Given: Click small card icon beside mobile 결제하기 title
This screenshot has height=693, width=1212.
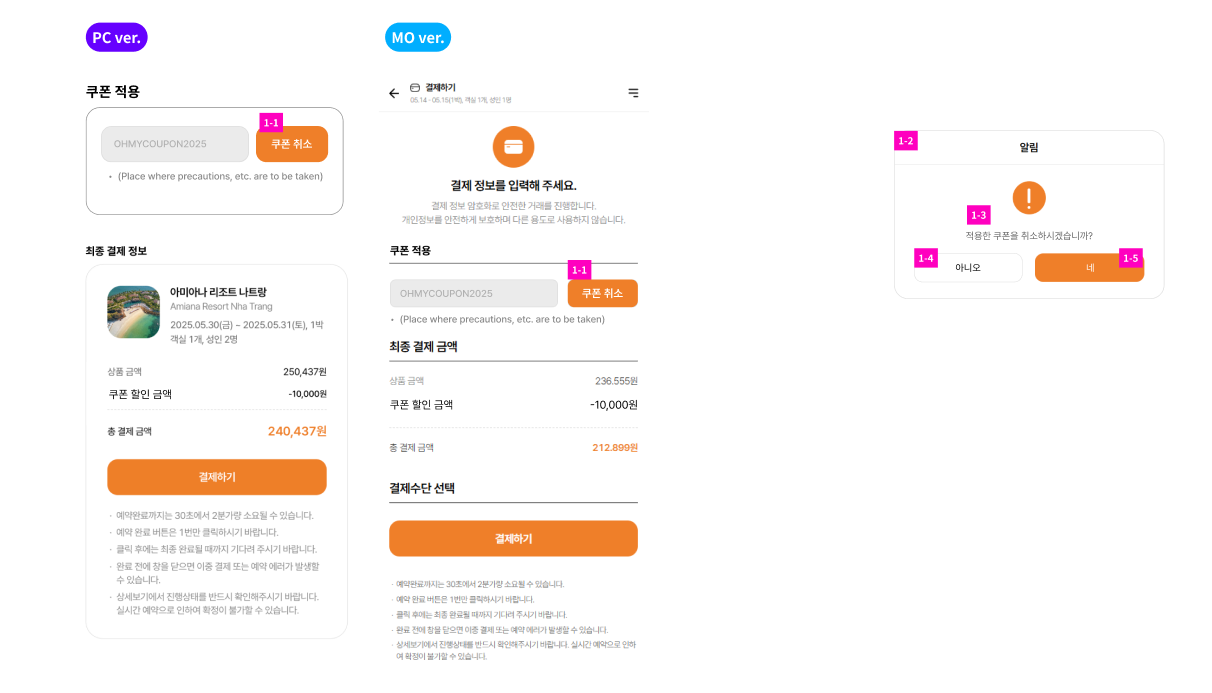Looking at the screenshot, I should (415, 87).
